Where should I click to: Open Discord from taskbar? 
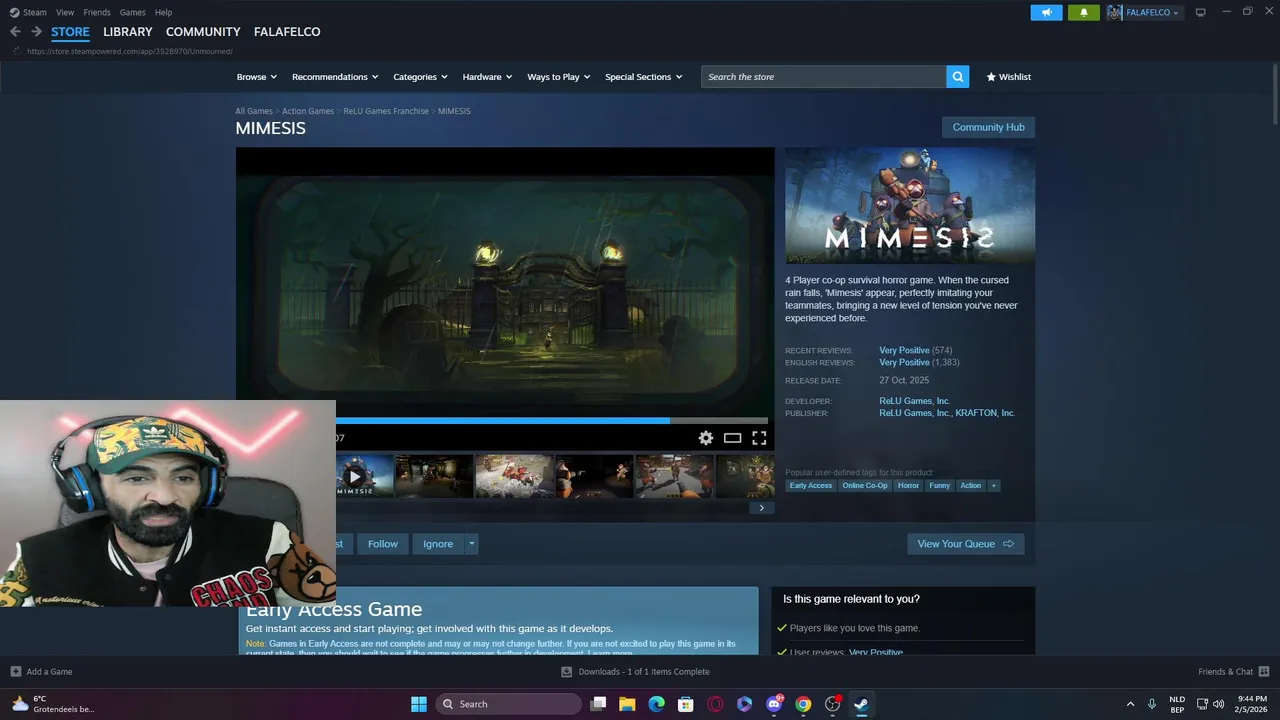774,704
